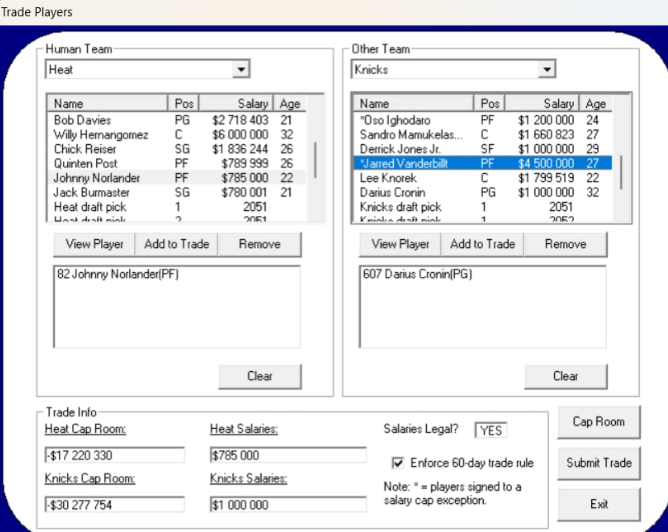Select Jack Burmaster in Heat roster
The image size is (668, 532).
point(177,193)
